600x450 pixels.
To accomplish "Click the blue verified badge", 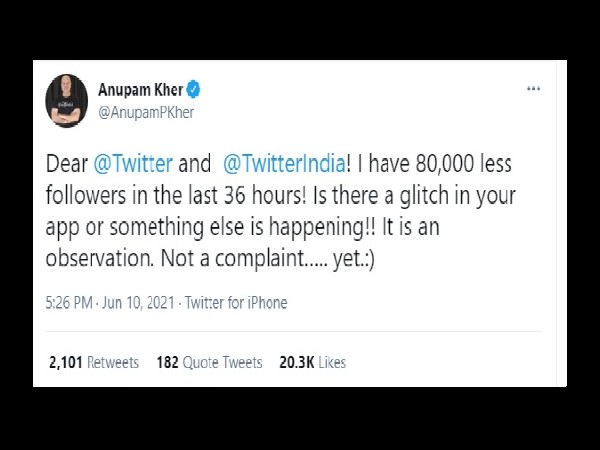I will pyautogui.click(x=193, y=90).
